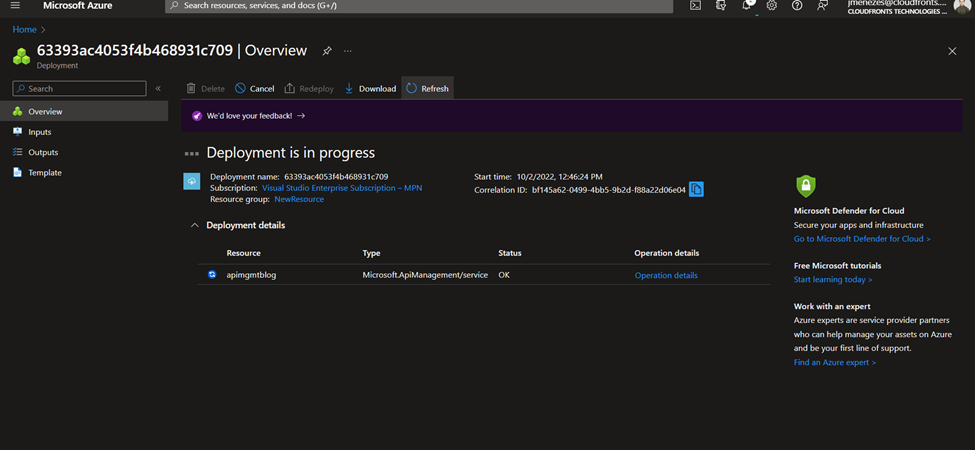
Task: Open the Settings gear
Action: (772, 5)
